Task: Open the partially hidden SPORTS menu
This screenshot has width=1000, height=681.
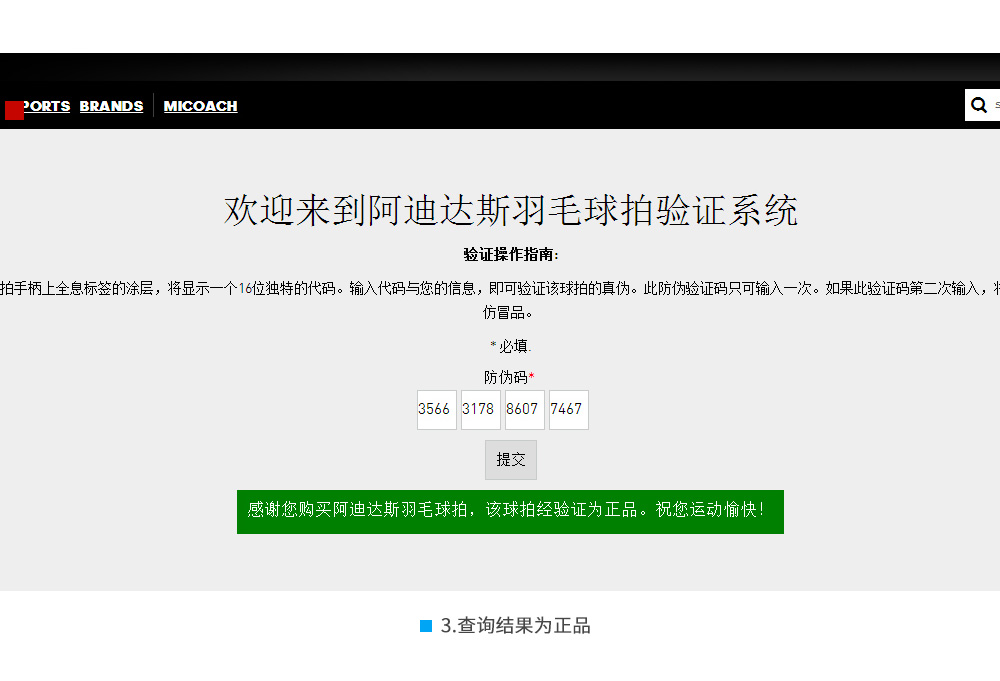Action: point(46,106)
